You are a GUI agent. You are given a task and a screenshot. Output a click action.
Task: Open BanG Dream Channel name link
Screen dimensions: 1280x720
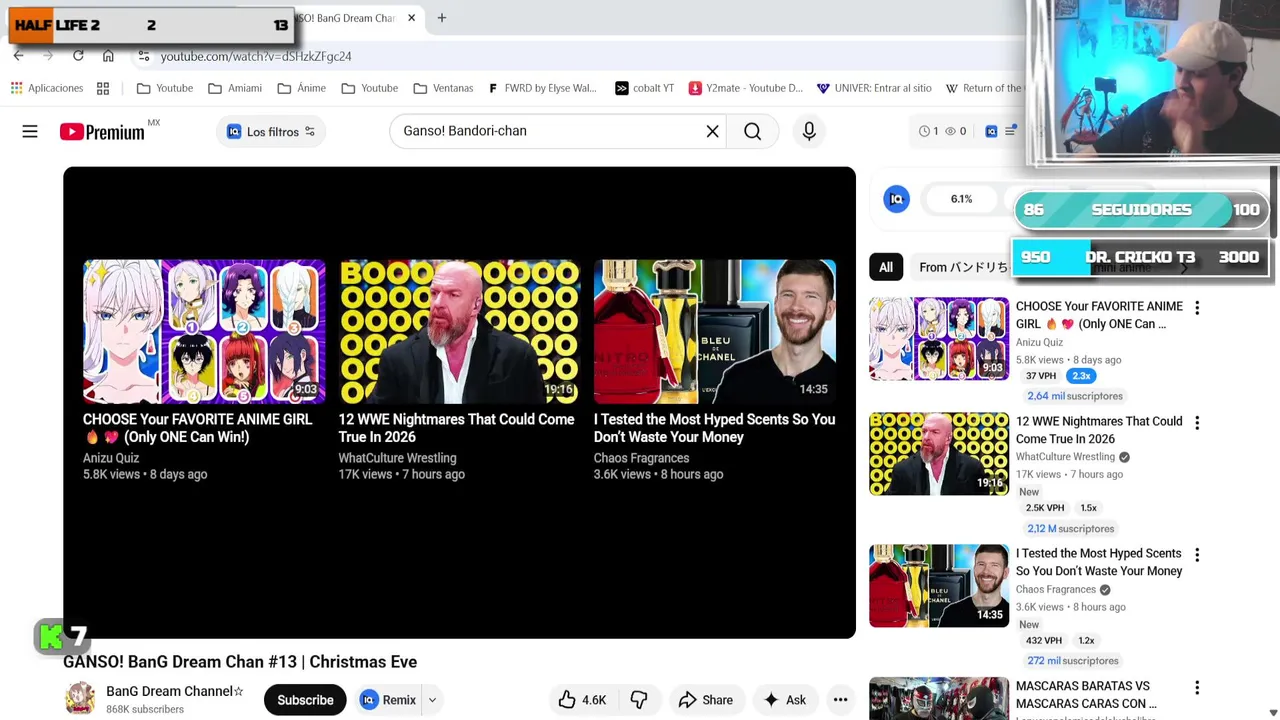(175, 691)
